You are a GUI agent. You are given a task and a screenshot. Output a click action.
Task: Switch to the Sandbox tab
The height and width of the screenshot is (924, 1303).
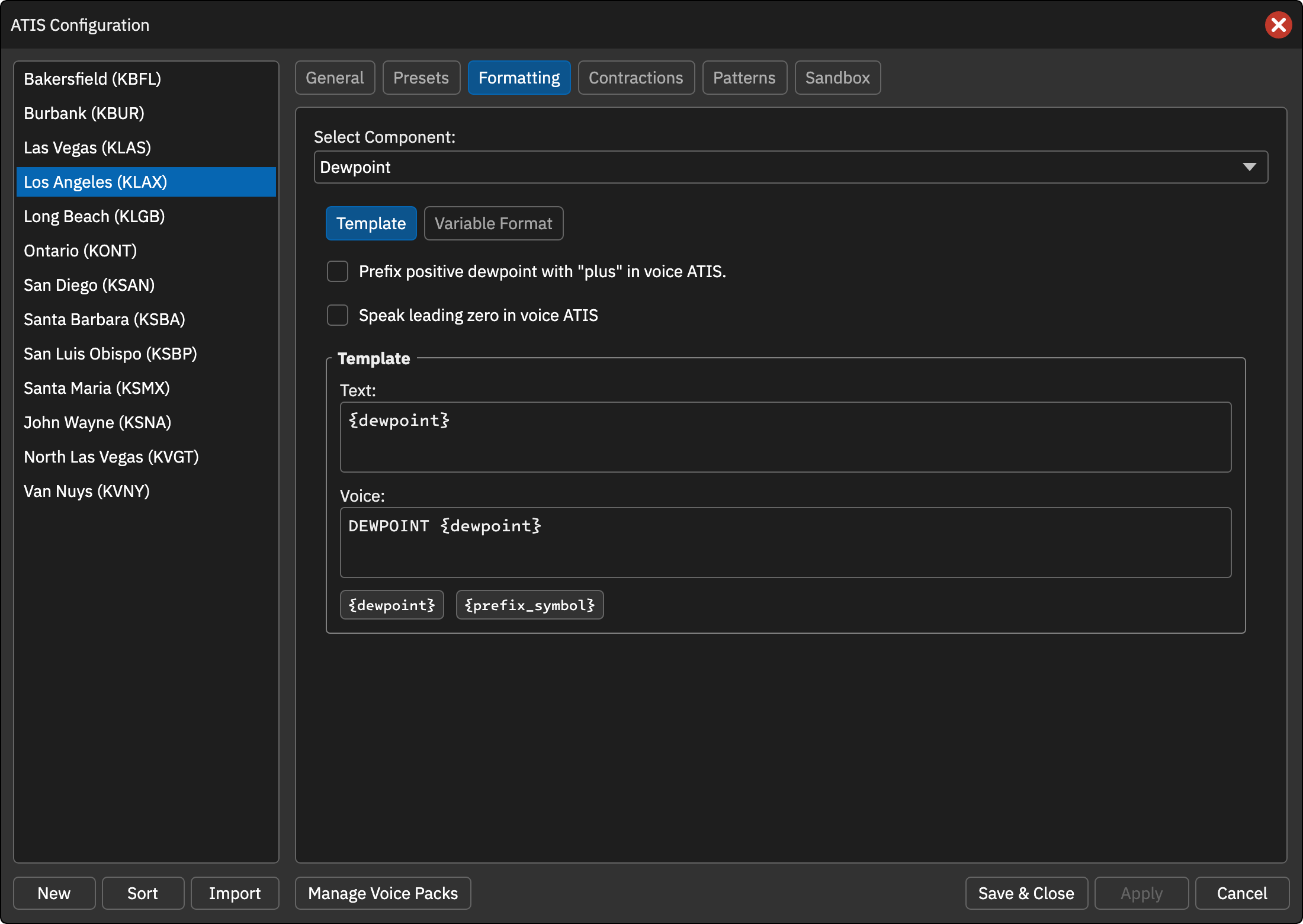[837, 78]
